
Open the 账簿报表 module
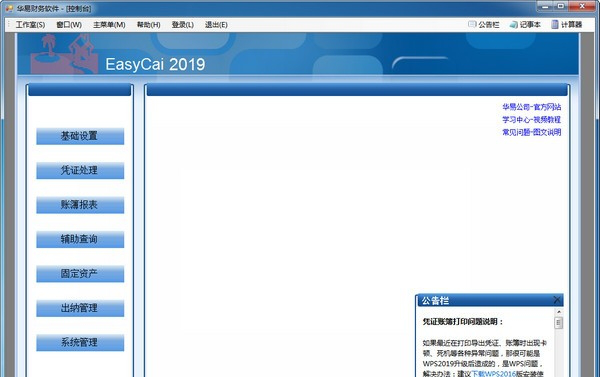(80, 205)
